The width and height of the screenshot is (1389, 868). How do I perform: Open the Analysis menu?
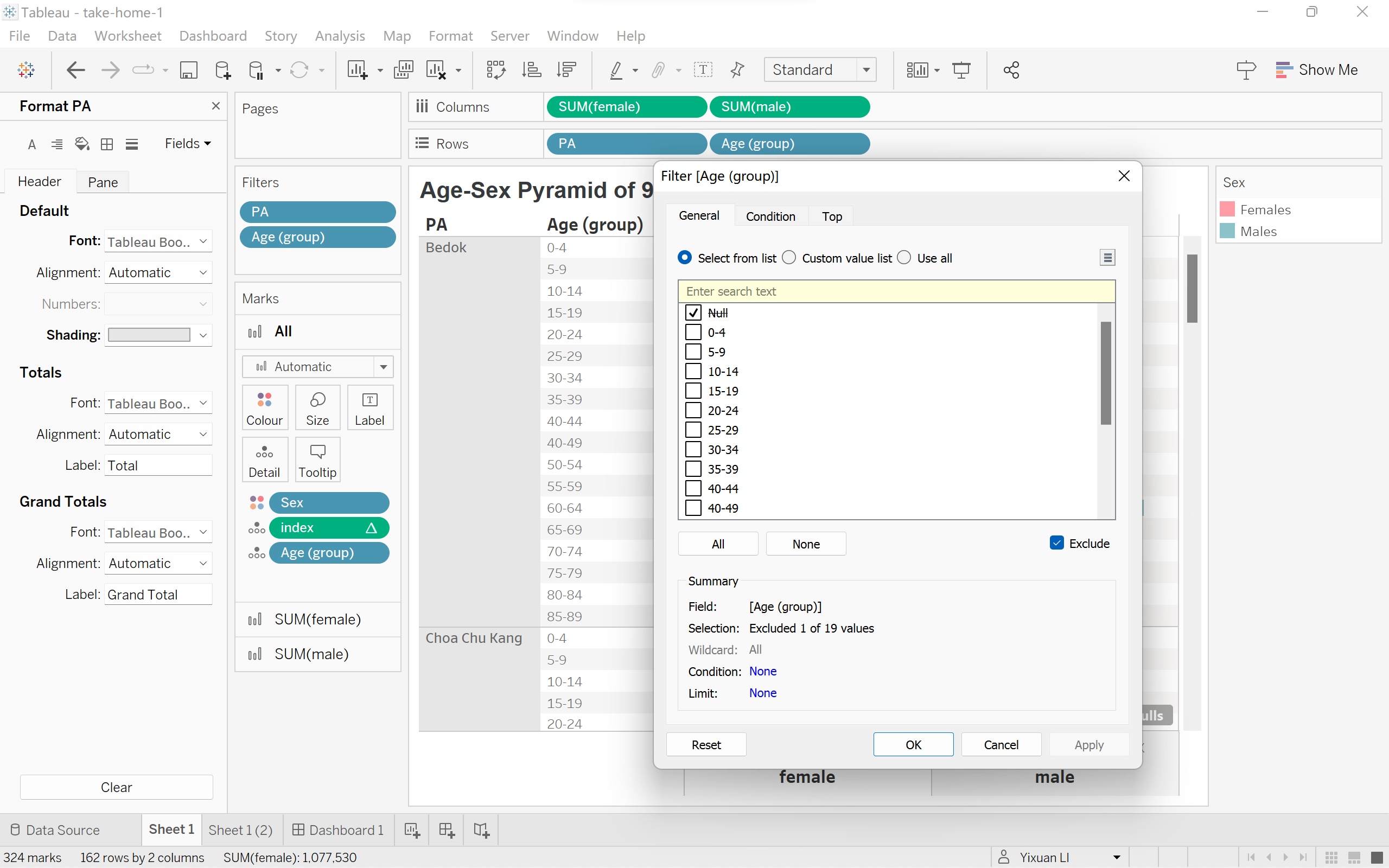click(340, 36)
